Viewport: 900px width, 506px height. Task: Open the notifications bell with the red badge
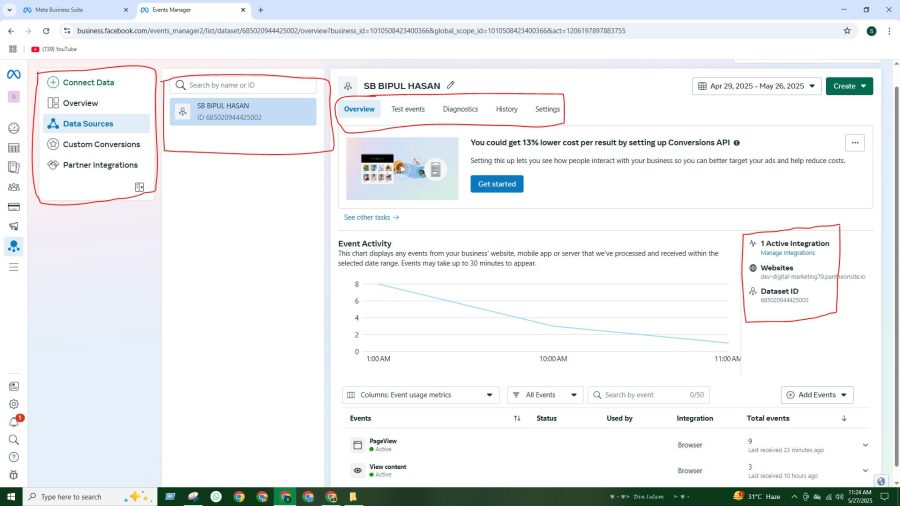(14, 422)
